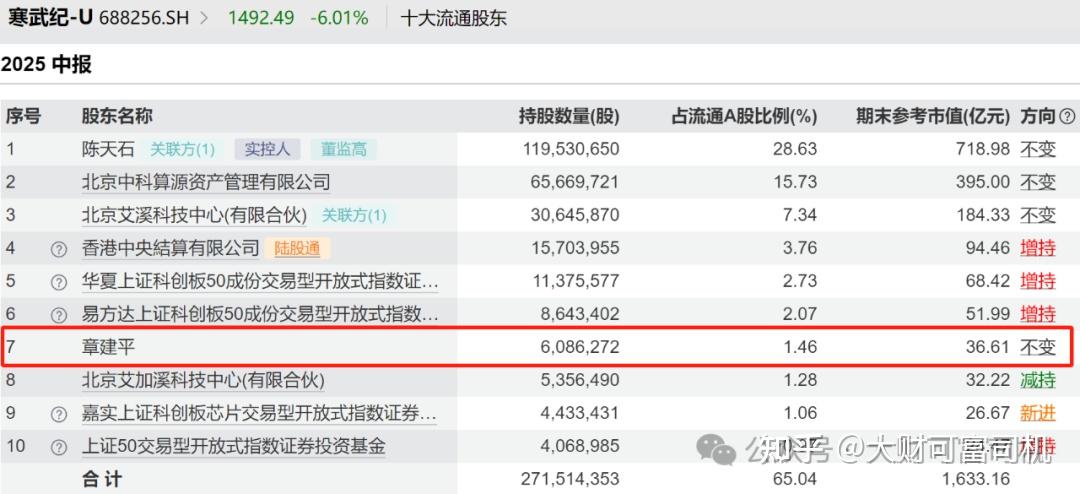Click share count 65,669,721
This screenshot has height=494, width=1080.
coord(574,182)
